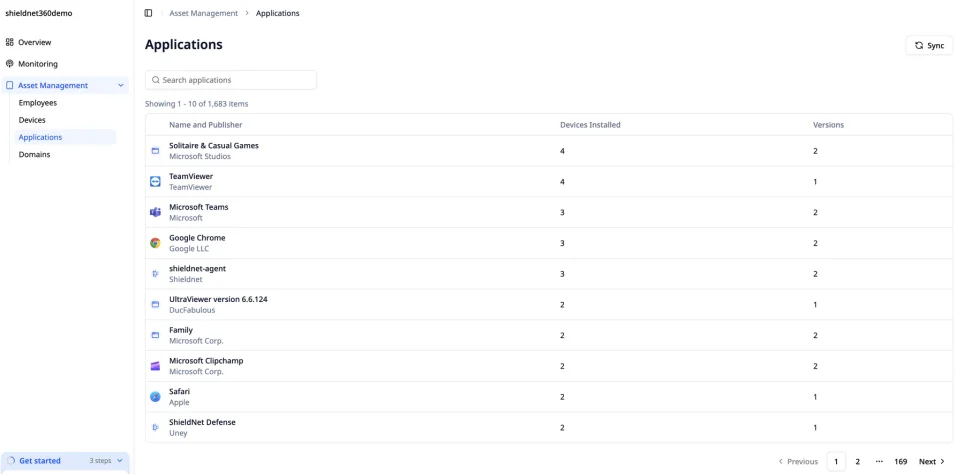Jump to page 169
The height and width of the screenshot is (474, 964).
pos(901,461)
